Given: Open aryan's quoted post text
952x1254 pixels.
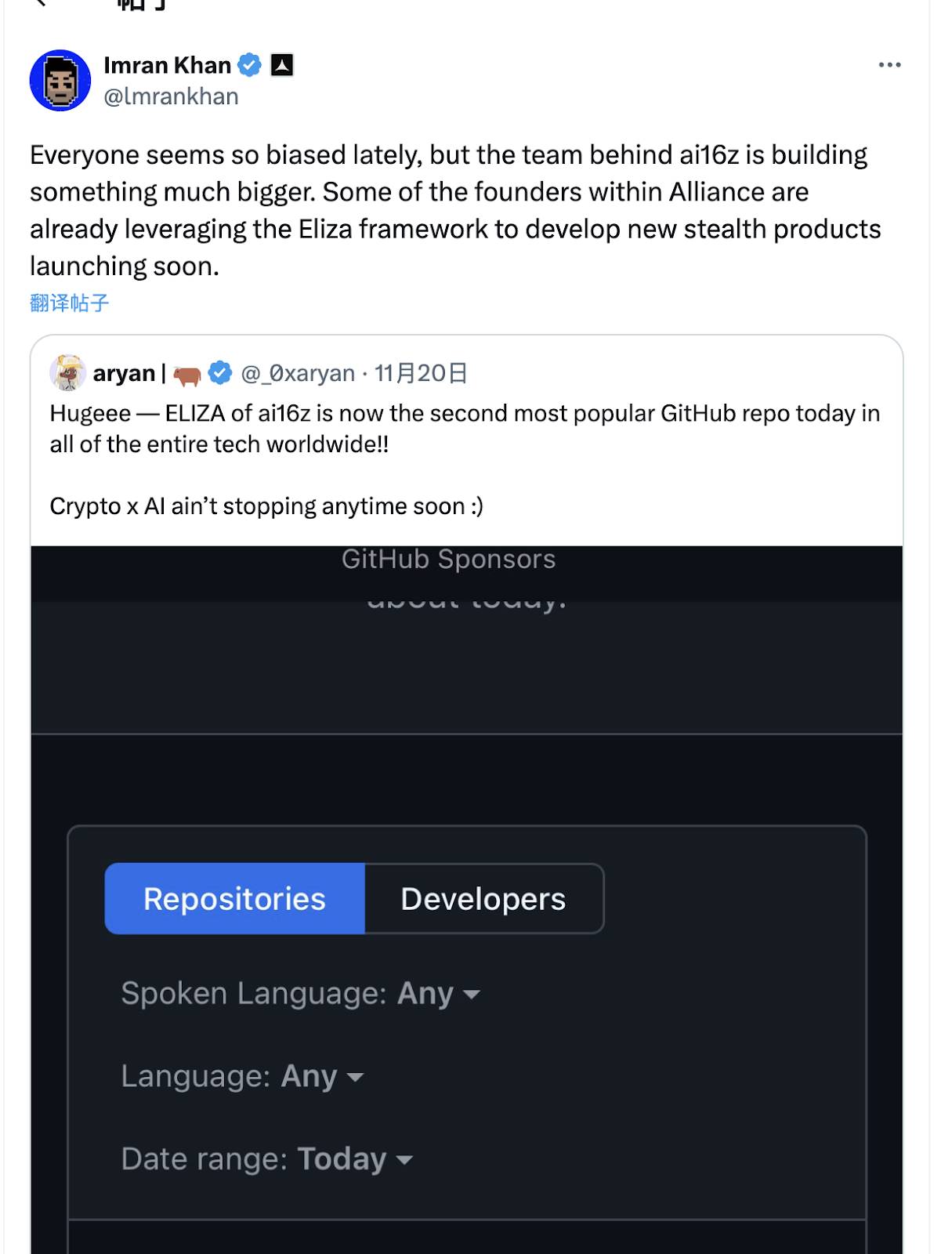Looking at the screenshot, I should tap(465, 459).
